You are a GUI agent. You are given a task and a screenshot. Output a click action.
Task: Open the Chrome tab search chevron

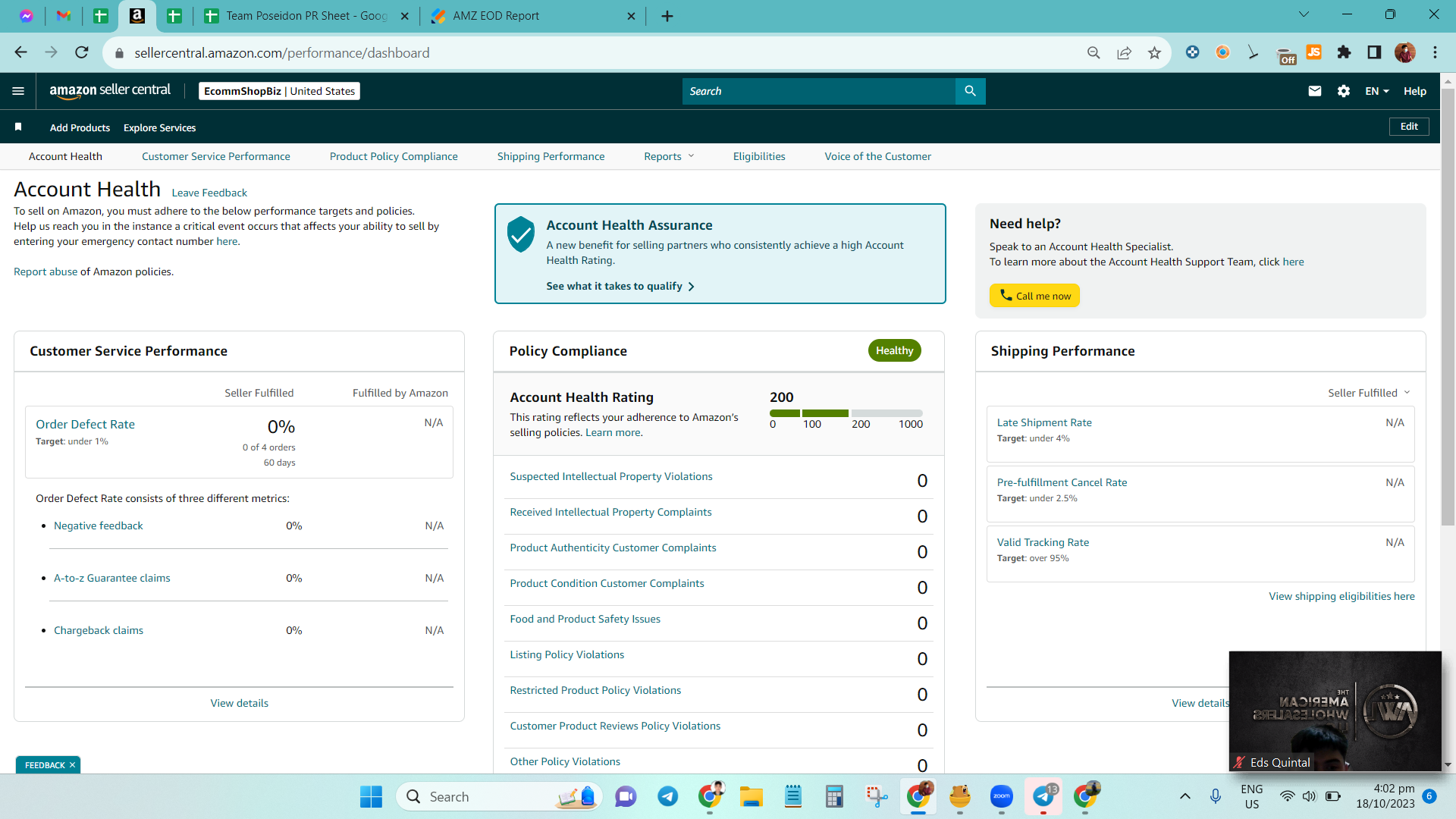(x=1304, y=15)
